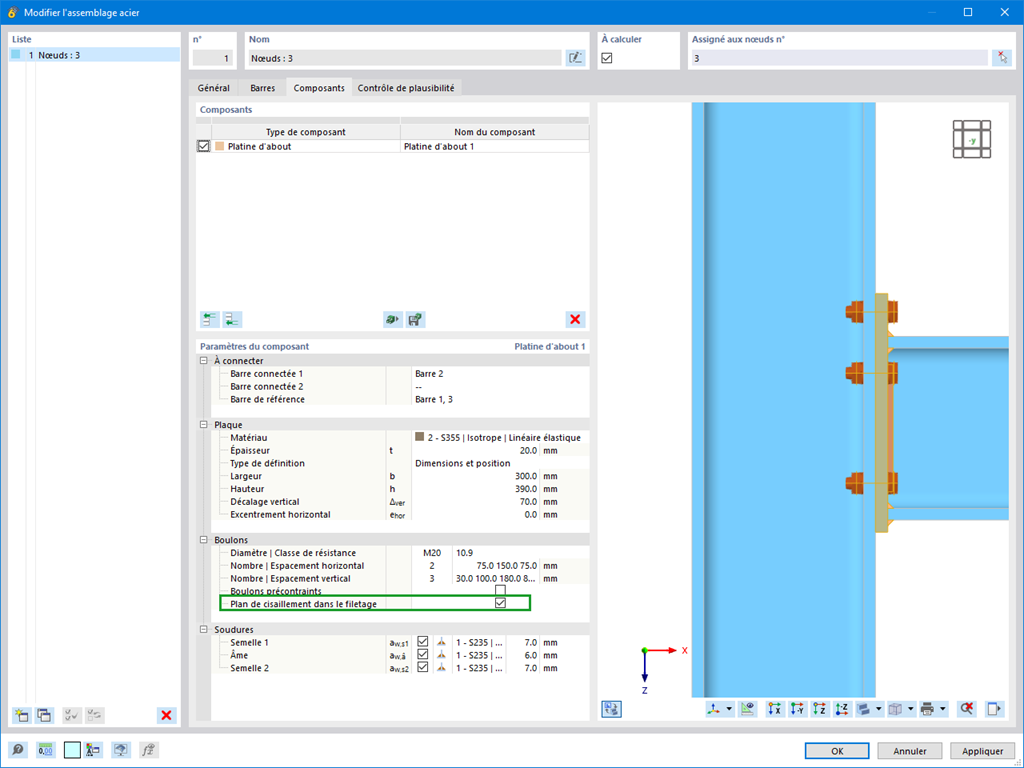The height and width of the screenshot is (768, 1024).
Task: Confirm with OK button
Action: pos(837,751)
